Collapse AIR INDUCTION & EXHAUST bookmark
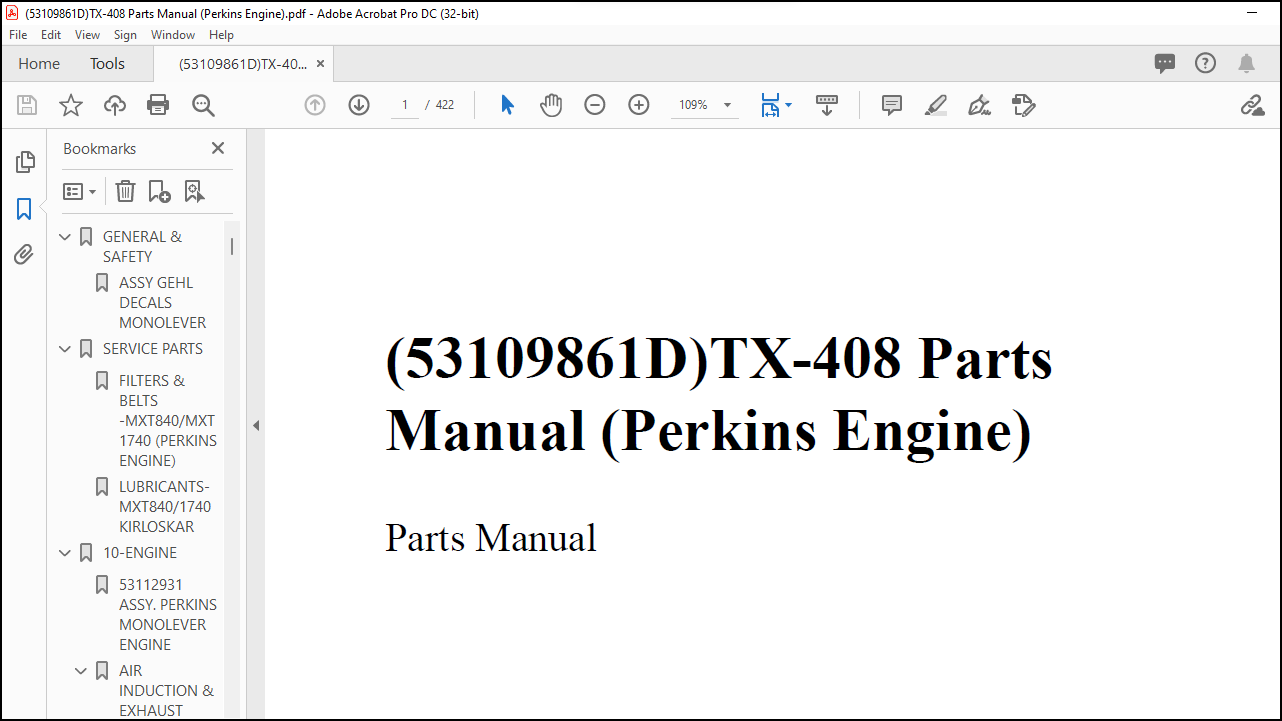 [81, 671]
